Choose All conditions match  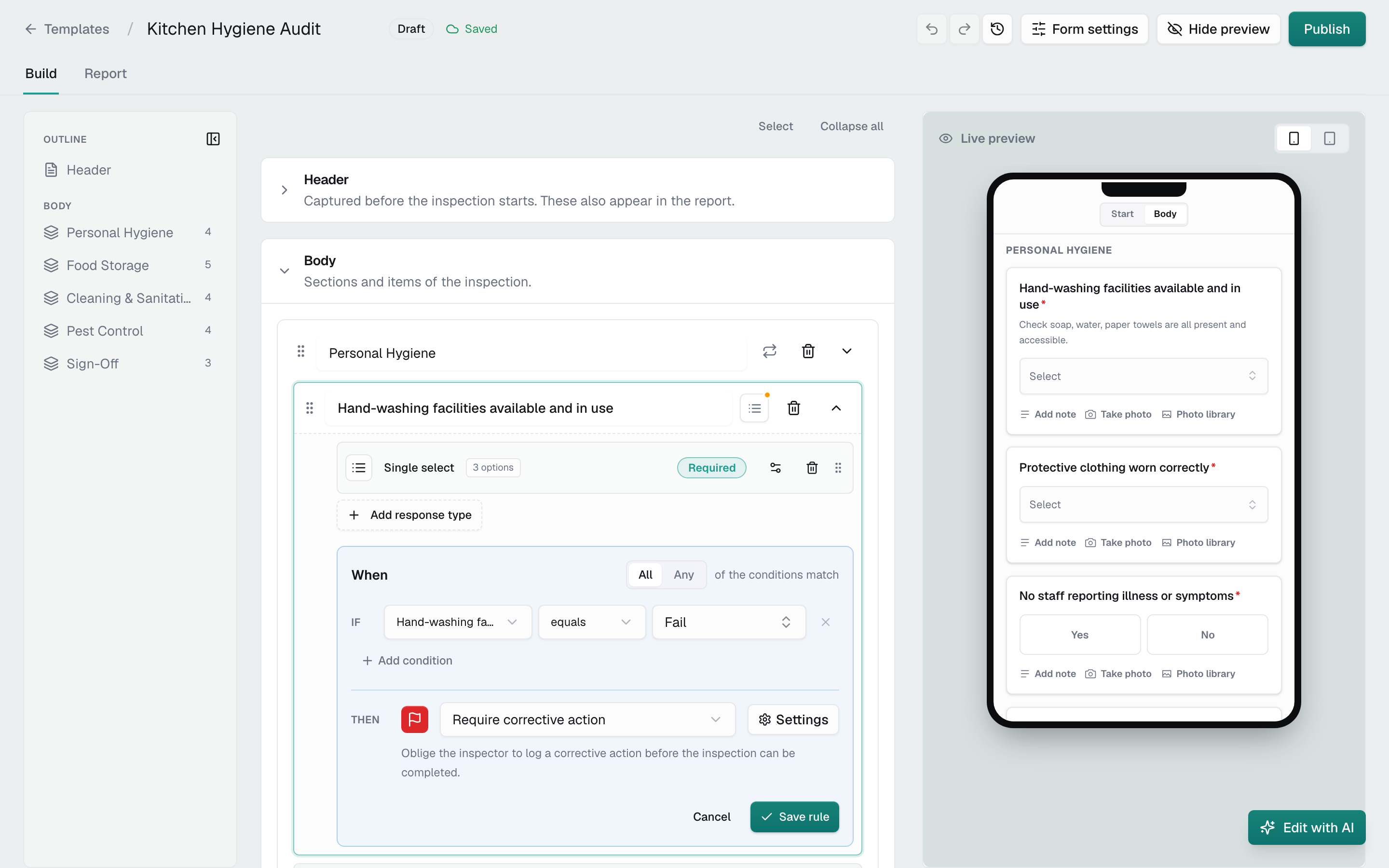(x=645, y=575)
